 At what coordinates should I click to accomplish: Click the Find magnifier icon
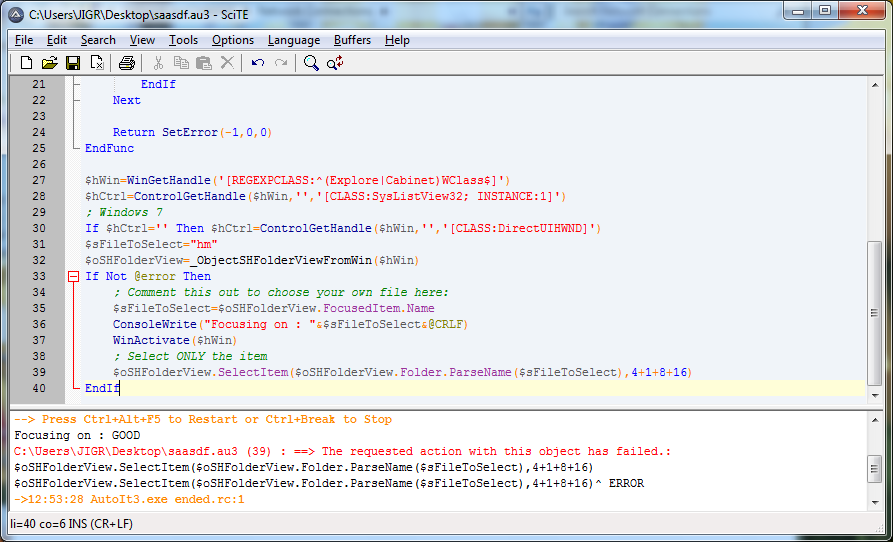tap(311, 63)
